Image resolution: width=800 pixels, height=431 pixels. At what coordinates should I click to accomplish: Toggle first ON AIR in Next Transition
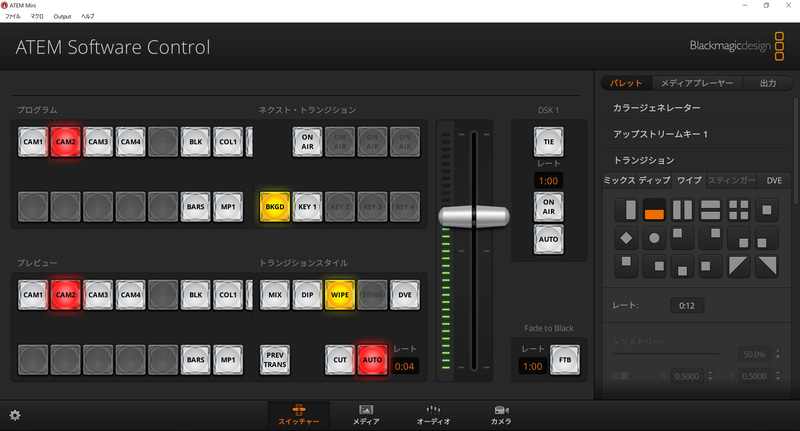(x=307, y=142)
